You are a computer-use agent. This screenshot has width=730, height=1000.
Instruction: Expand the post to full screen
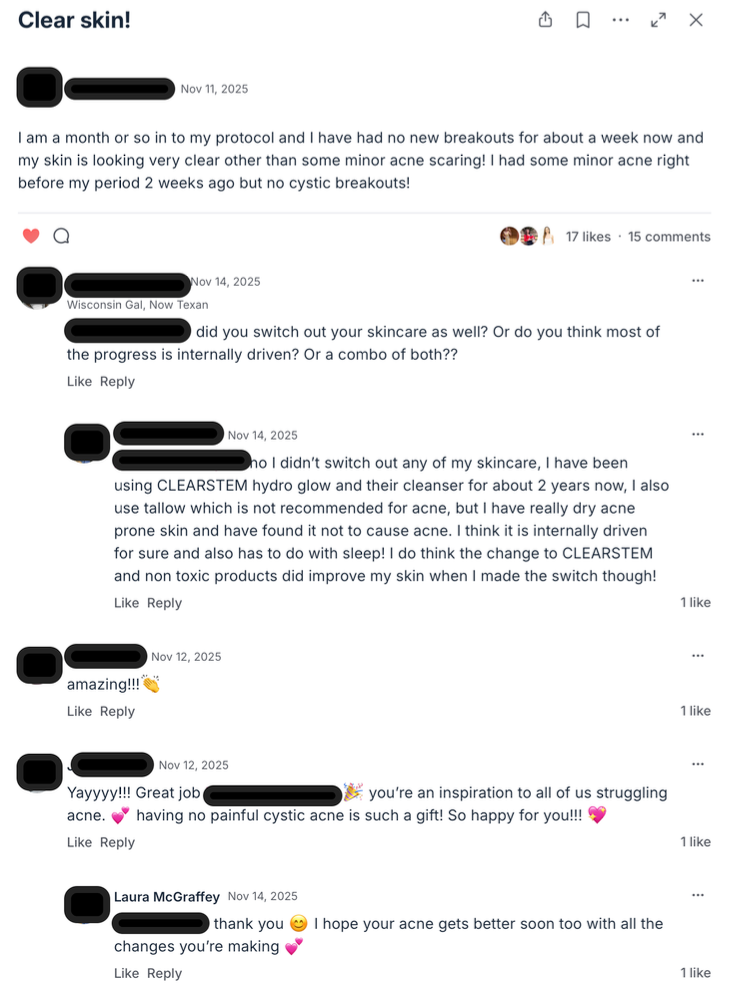(658, 20)
